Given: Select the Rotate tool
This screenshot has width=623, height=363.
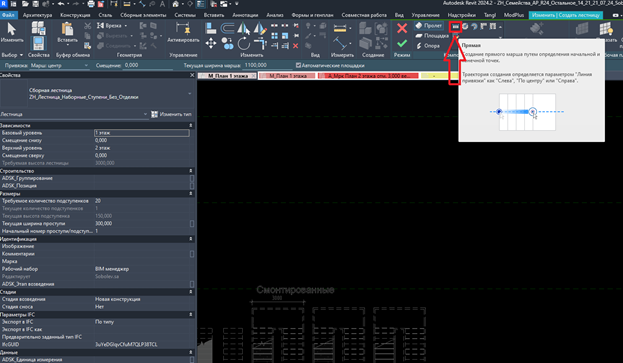Looking at the screenshot, I should click(243, 43).
